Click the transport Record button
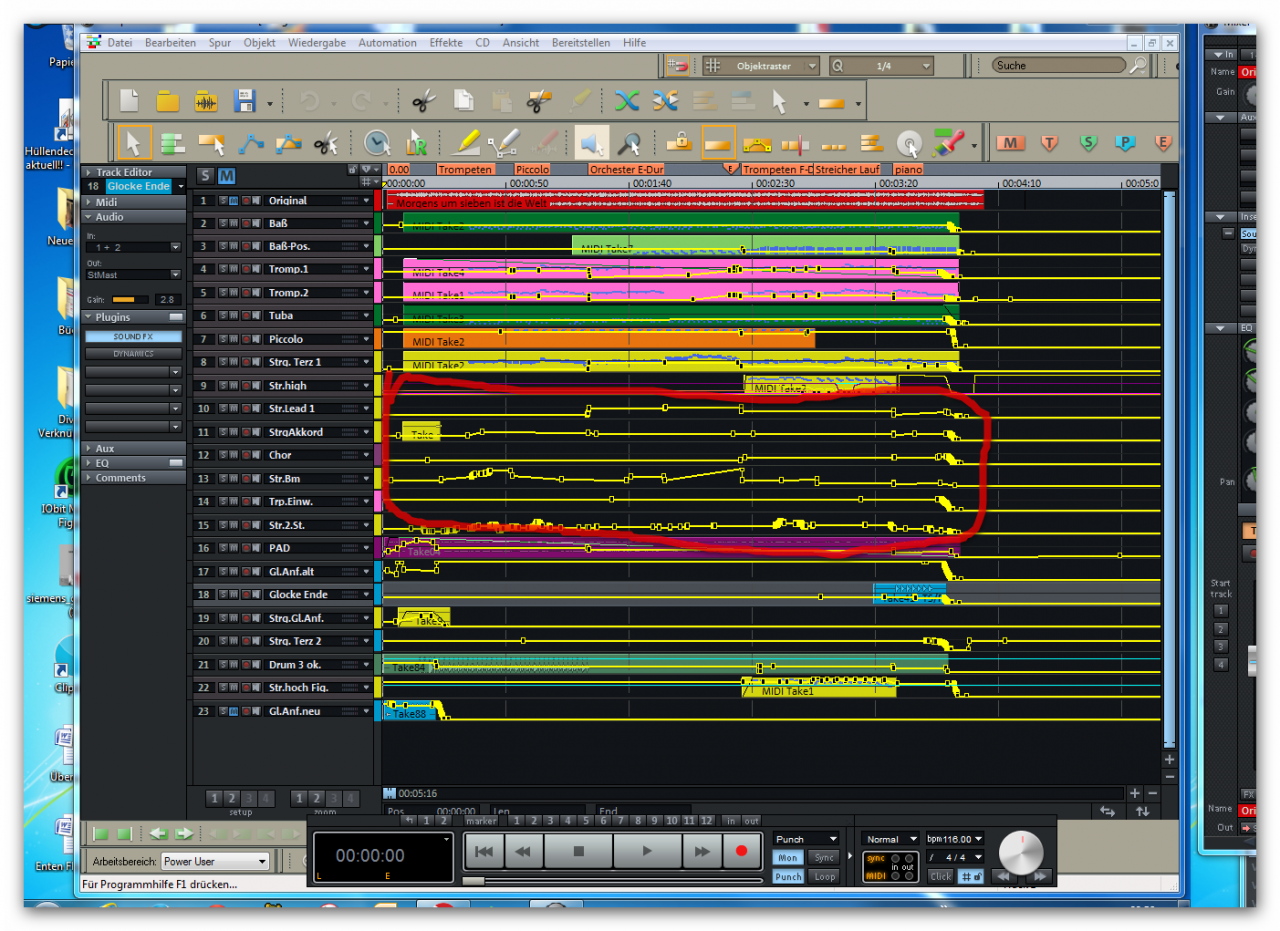The width and height of the screenshot is (1280, 931). coord(741,851)
